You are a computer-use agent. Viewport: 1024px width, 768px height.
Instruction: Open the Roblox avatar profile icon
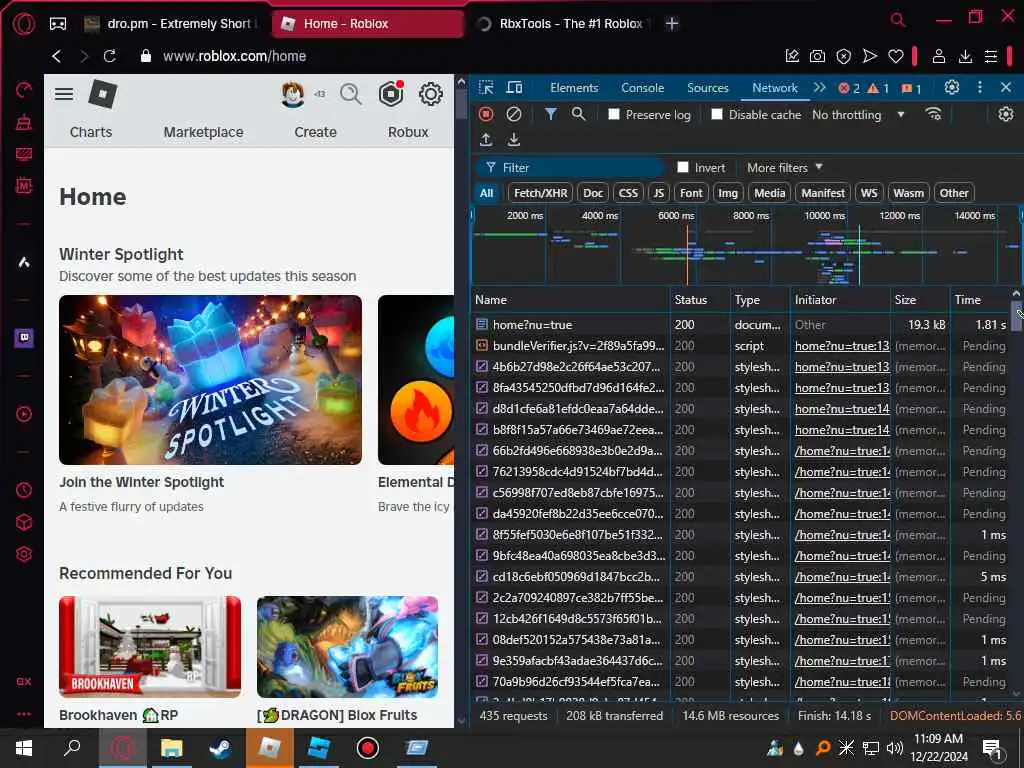293,95
